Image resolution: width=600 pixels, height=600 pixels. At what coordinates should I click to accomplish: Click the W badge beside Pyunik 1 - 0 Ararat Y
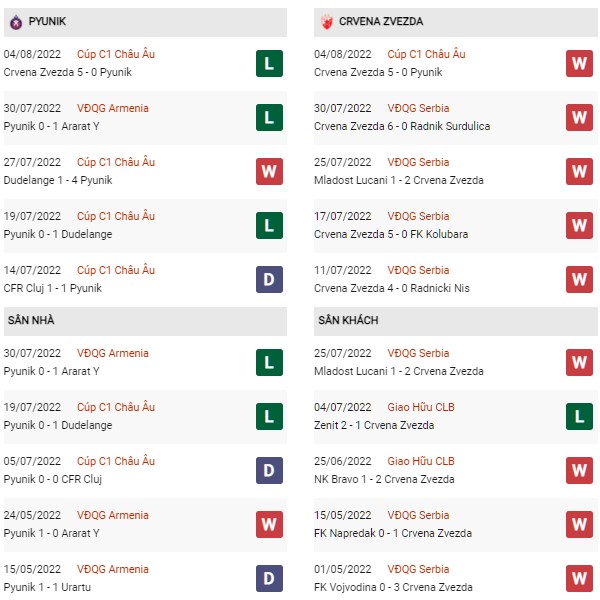269,524
